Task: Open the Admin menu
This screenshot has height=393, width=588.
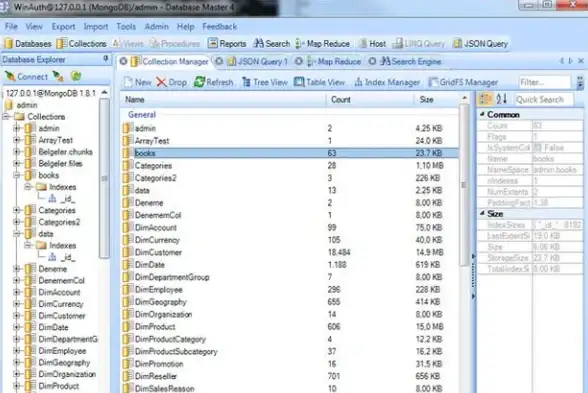Action: click(156, 27)
